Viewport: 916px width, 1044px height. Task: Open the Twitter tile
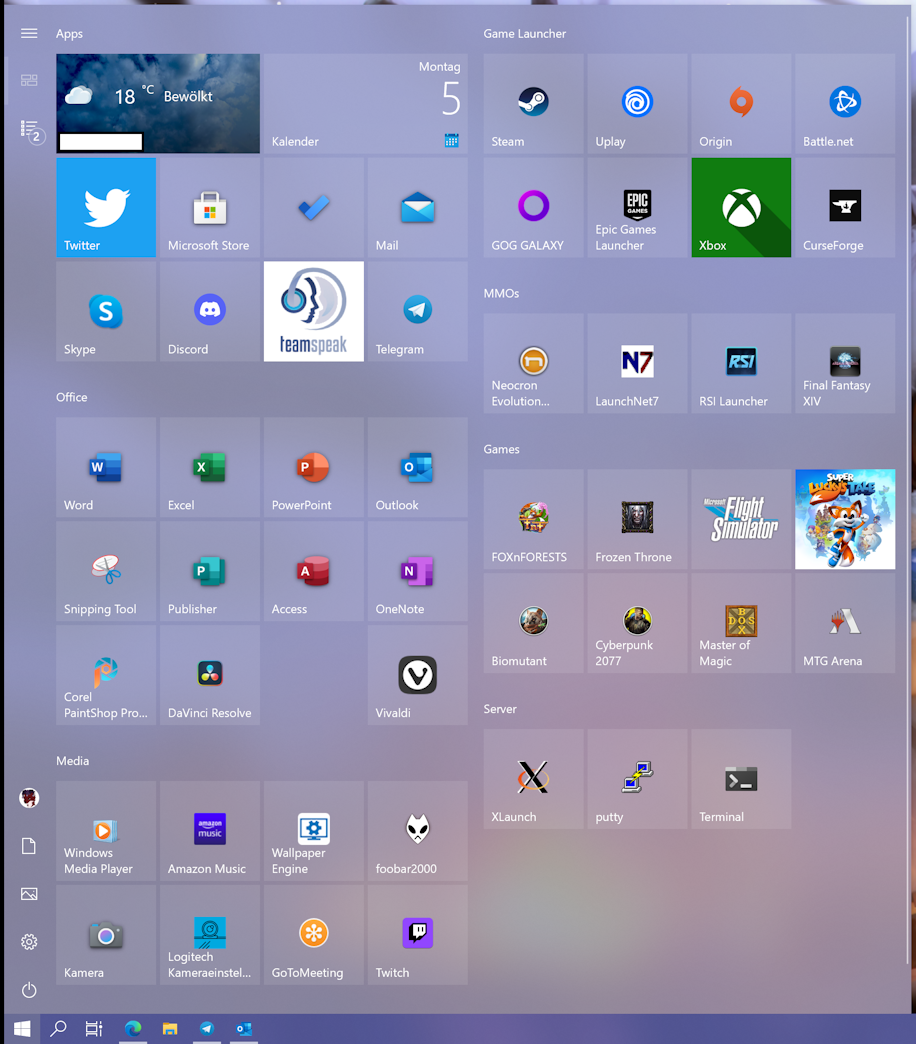[x=106, y=207]
